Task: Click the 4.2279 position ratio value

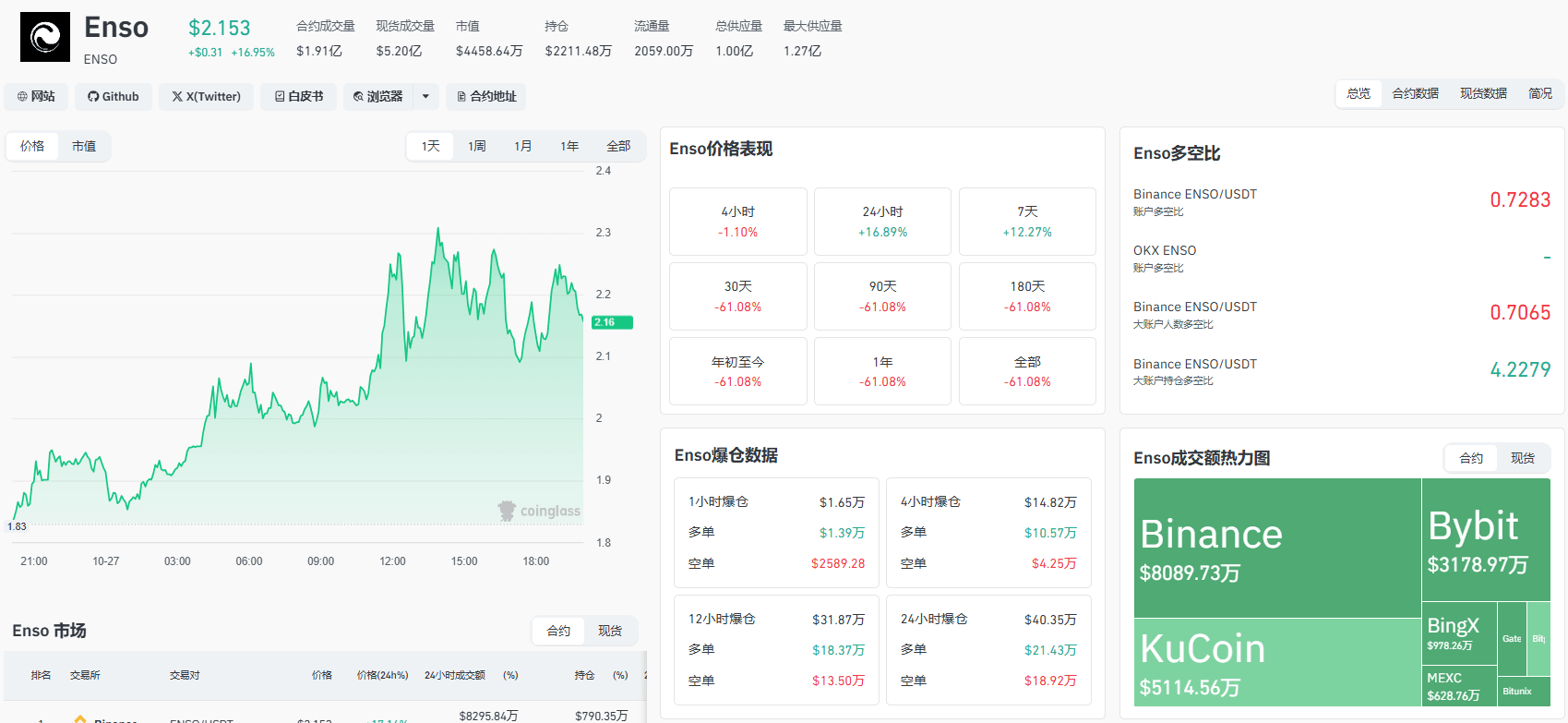Action: (x=1520, y=370)
